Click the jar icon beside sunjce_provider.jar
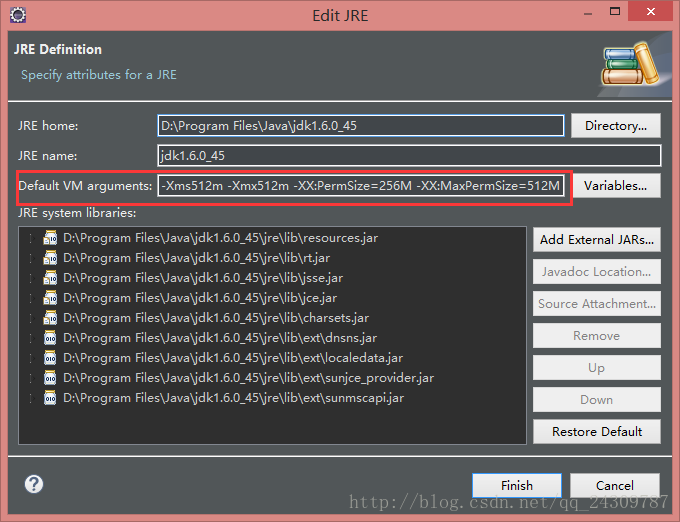This screenshot has height=522, width=680. coord(50,377)
